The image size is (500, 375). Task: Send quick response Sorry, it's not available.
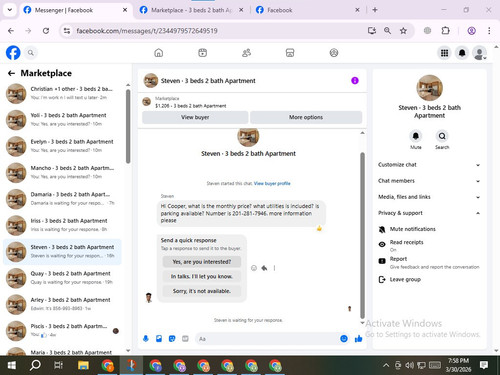point(202,291)
